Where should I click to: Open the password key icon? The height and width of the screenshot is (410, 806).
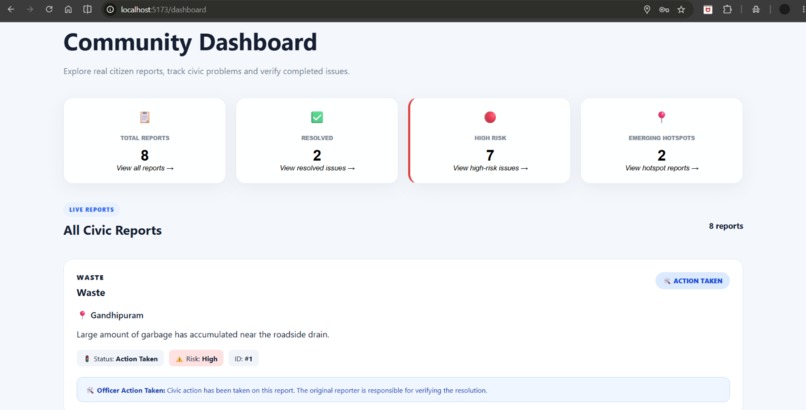pyautogui.click(x=664, y=9)
